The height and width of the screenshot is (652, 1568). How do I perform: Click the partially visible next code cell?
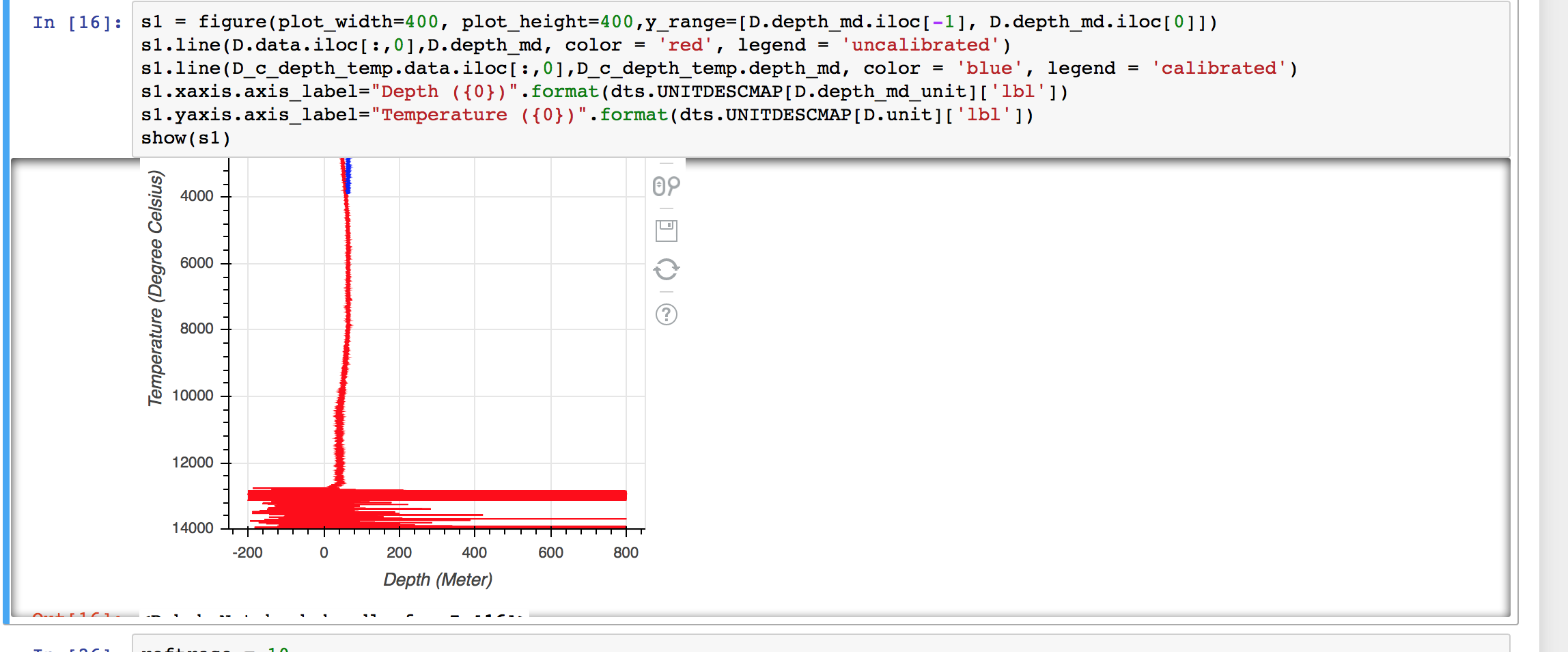coord(820,643)
